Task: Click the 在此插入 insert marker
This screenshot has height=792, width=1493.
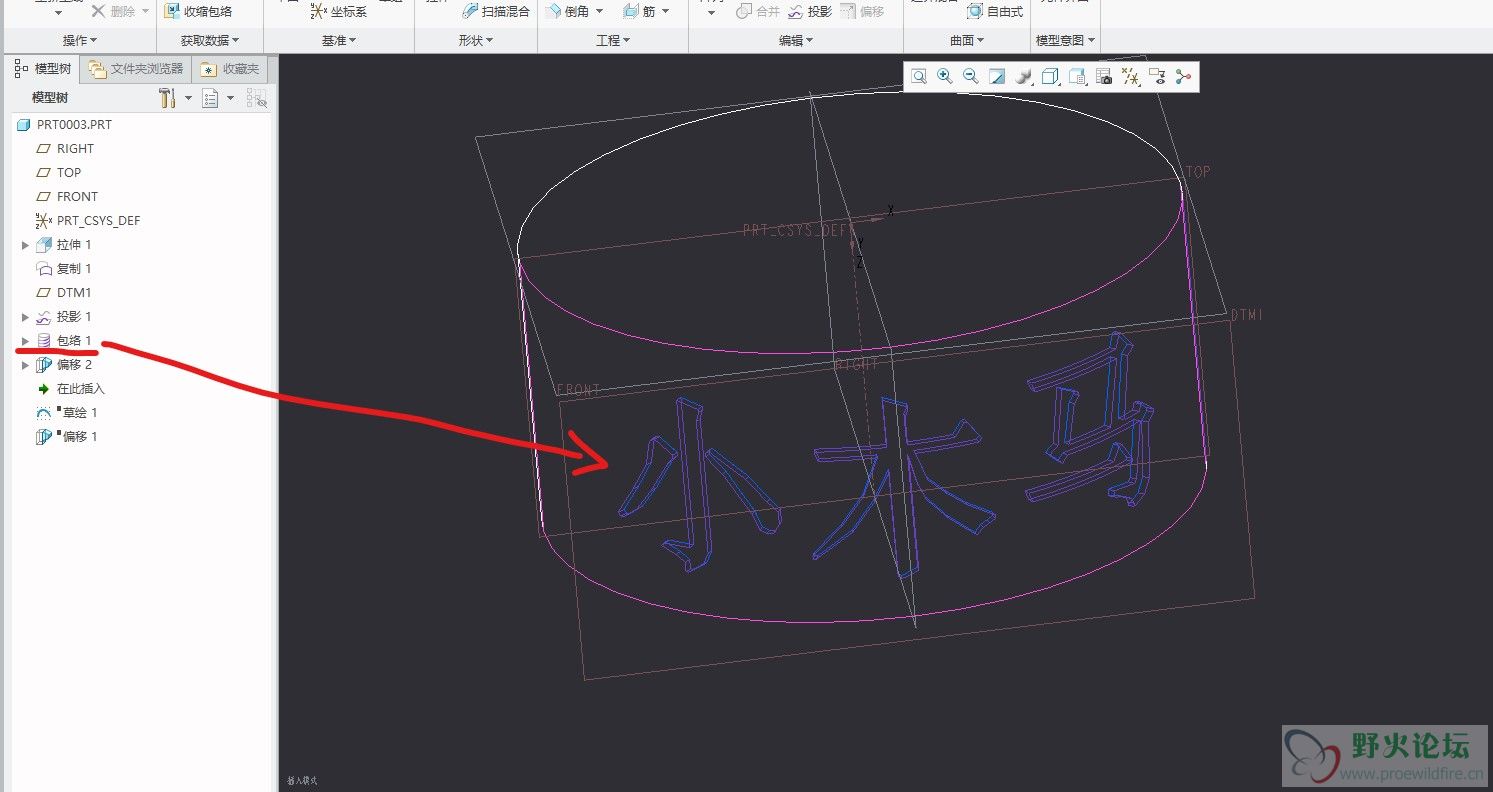Action: click(70, 389)
